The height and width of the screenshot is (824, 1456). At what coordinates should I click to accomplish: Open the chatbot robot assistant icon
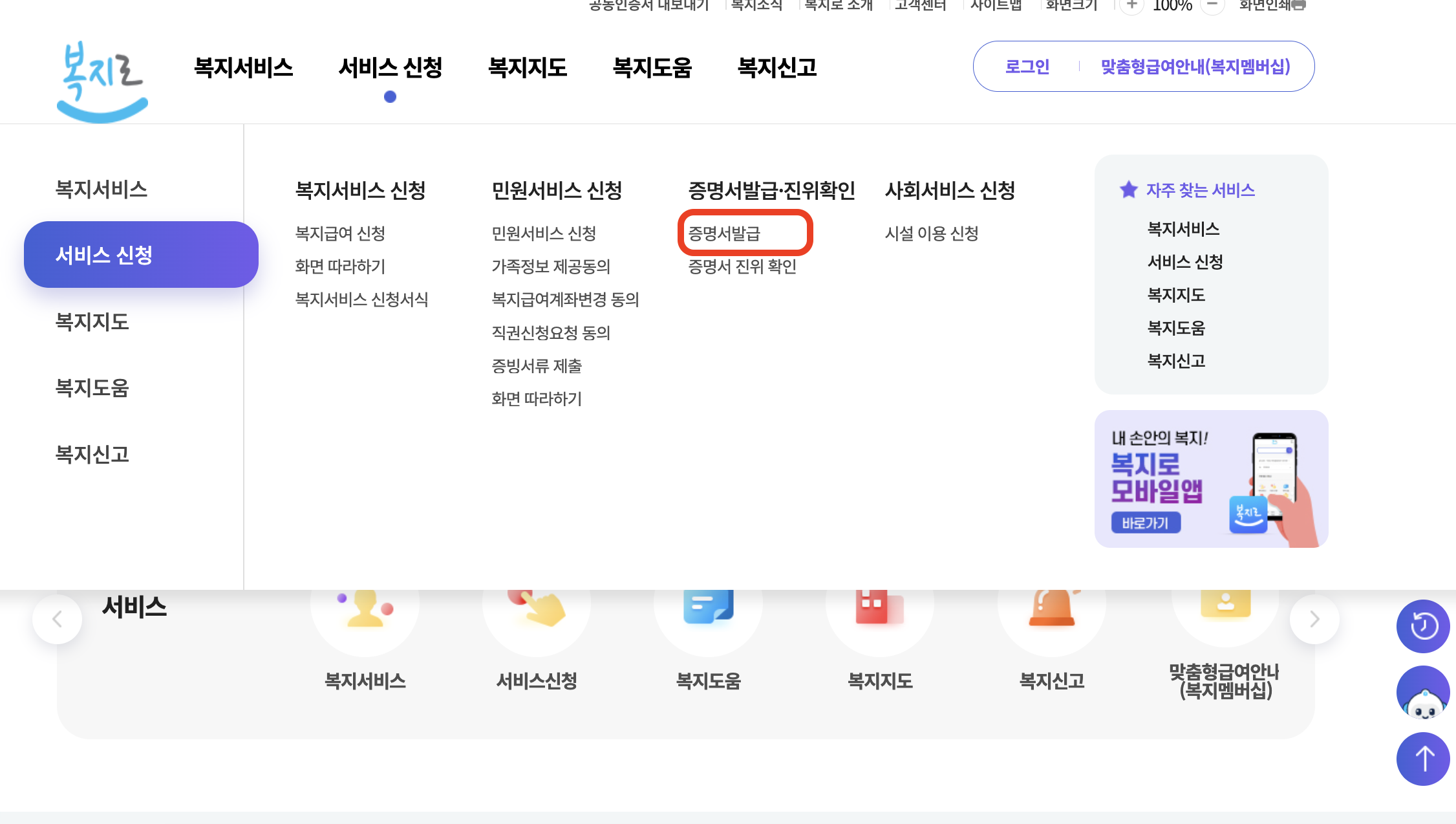tap(1422, 692)
